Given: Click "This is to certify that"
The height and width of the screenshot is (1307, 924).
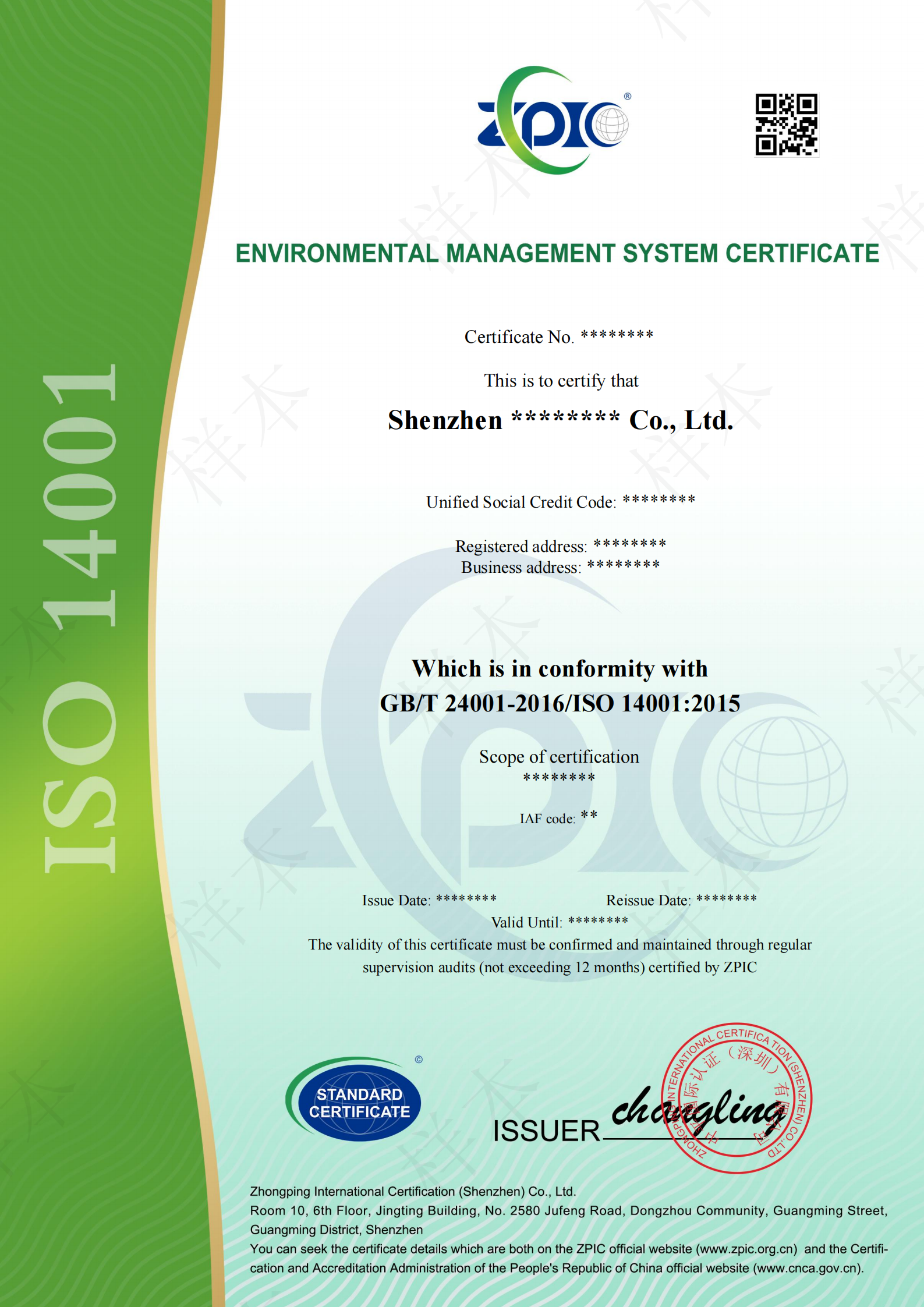Looking at the screenshot, I should (561, 381).
